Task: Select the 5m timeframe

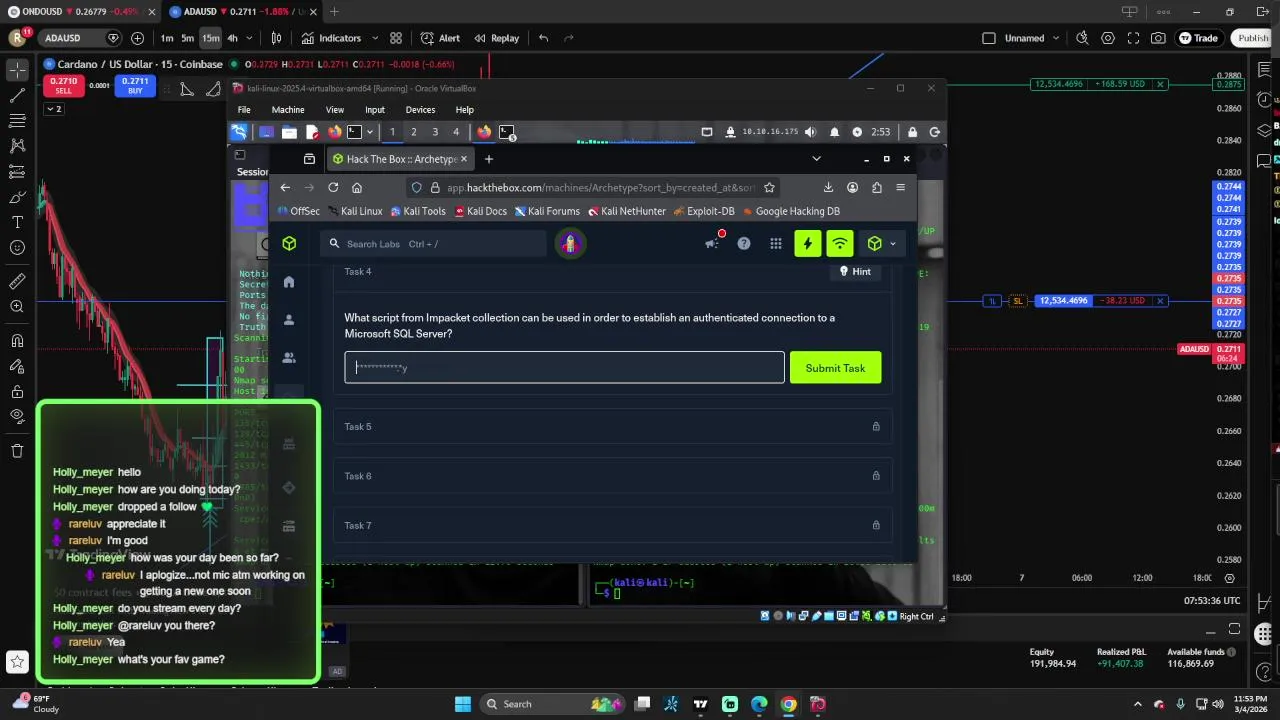Action: (187, 38)
